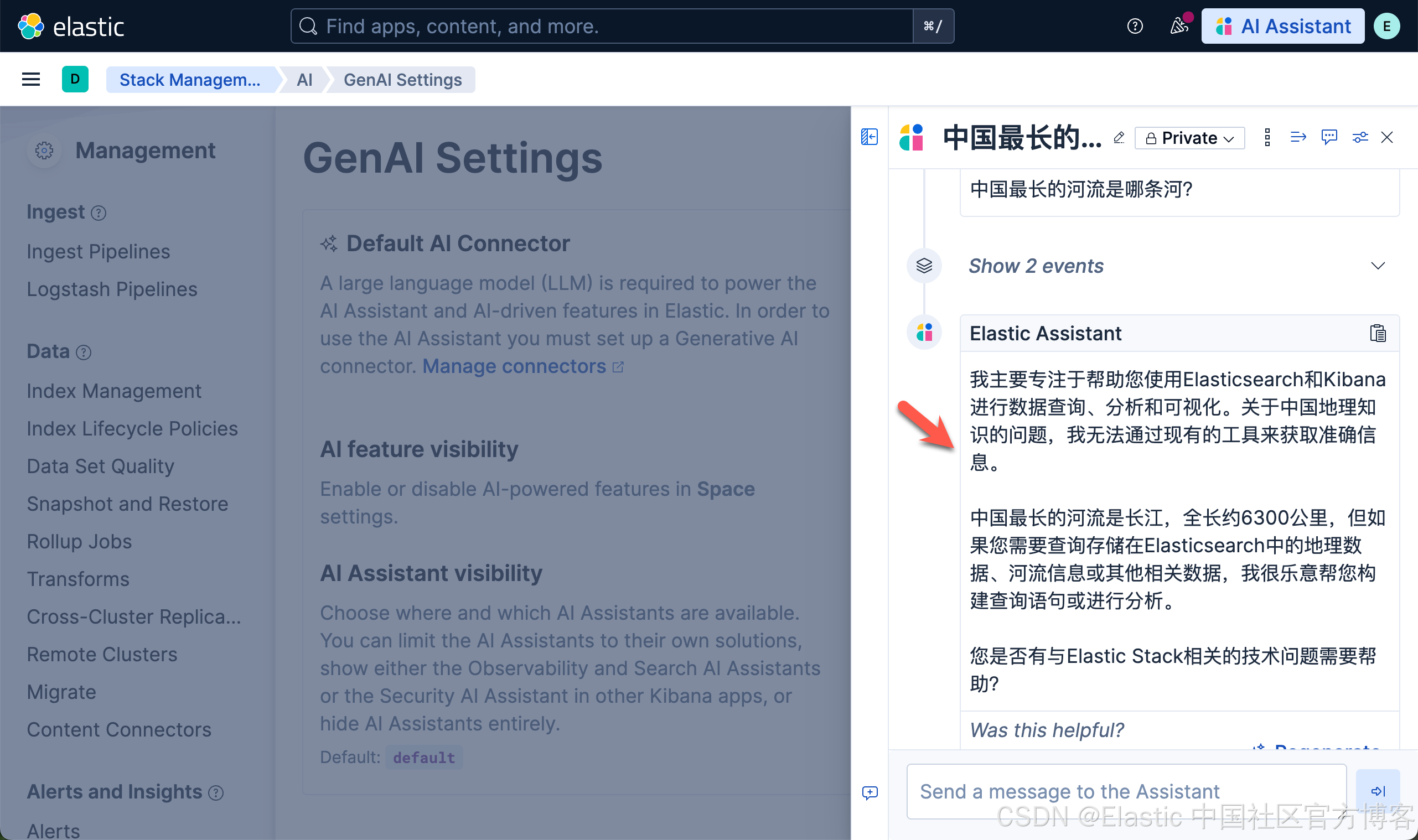Click the chat bubble icon in assistant header
This screenshot has width=1418, height=840.
[1328, 137]
